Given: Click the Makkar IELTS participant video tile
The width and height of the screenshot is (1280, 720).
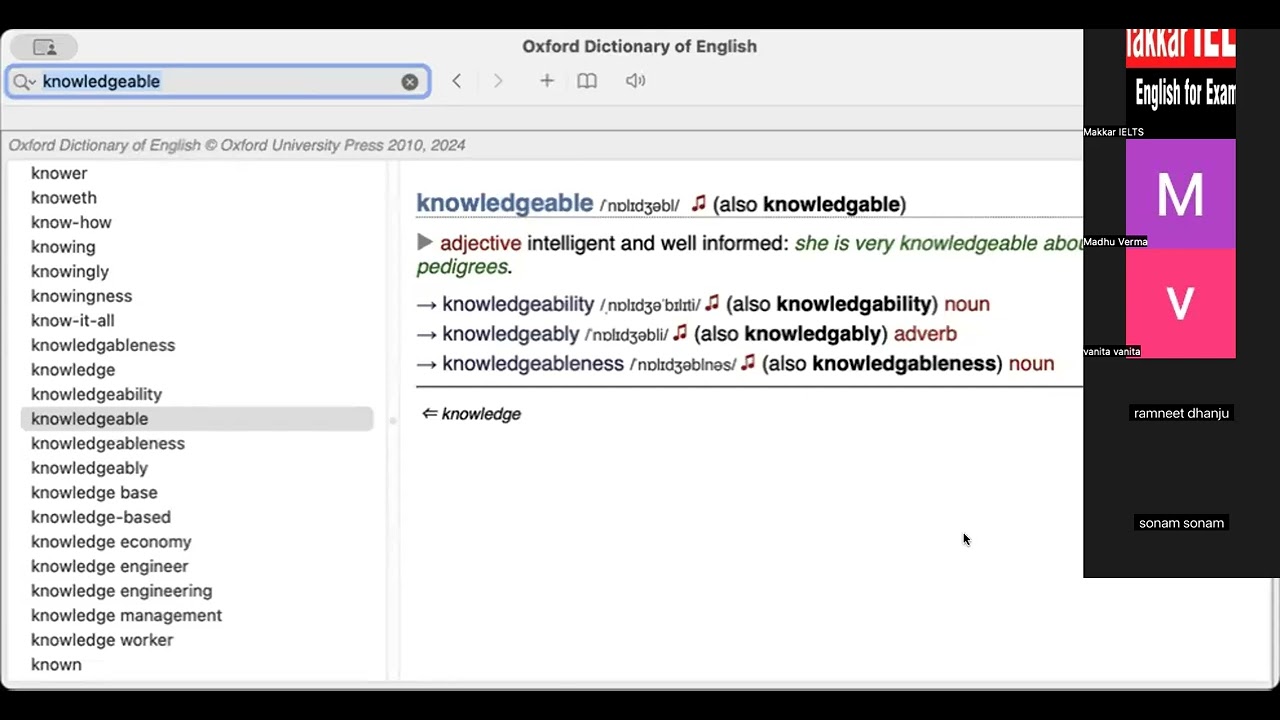Looking at the screenshot, I should pyautogui.click(x=1181, y=84).
